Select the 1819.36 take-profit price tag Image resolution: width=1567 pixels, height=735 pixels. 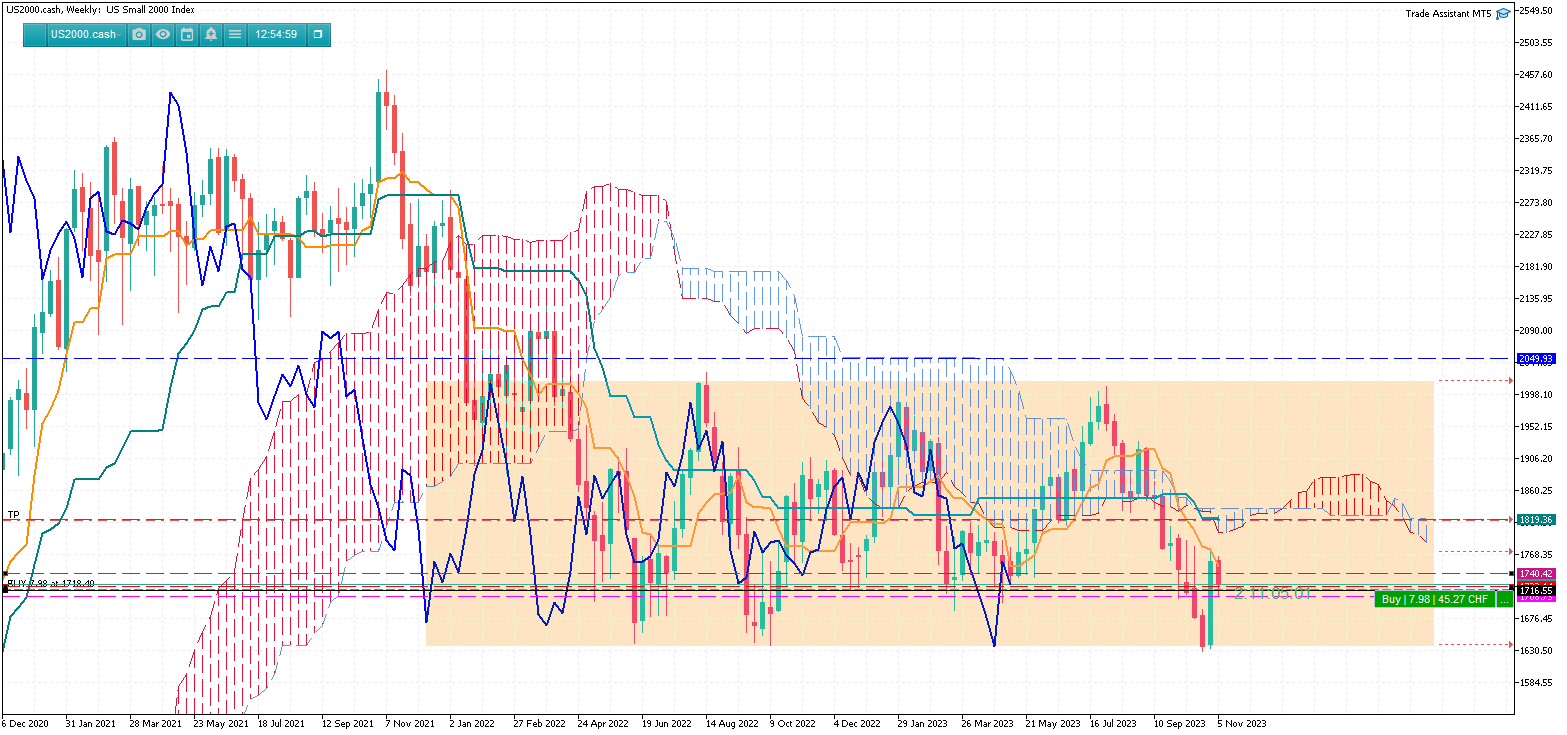(1535, 520)
